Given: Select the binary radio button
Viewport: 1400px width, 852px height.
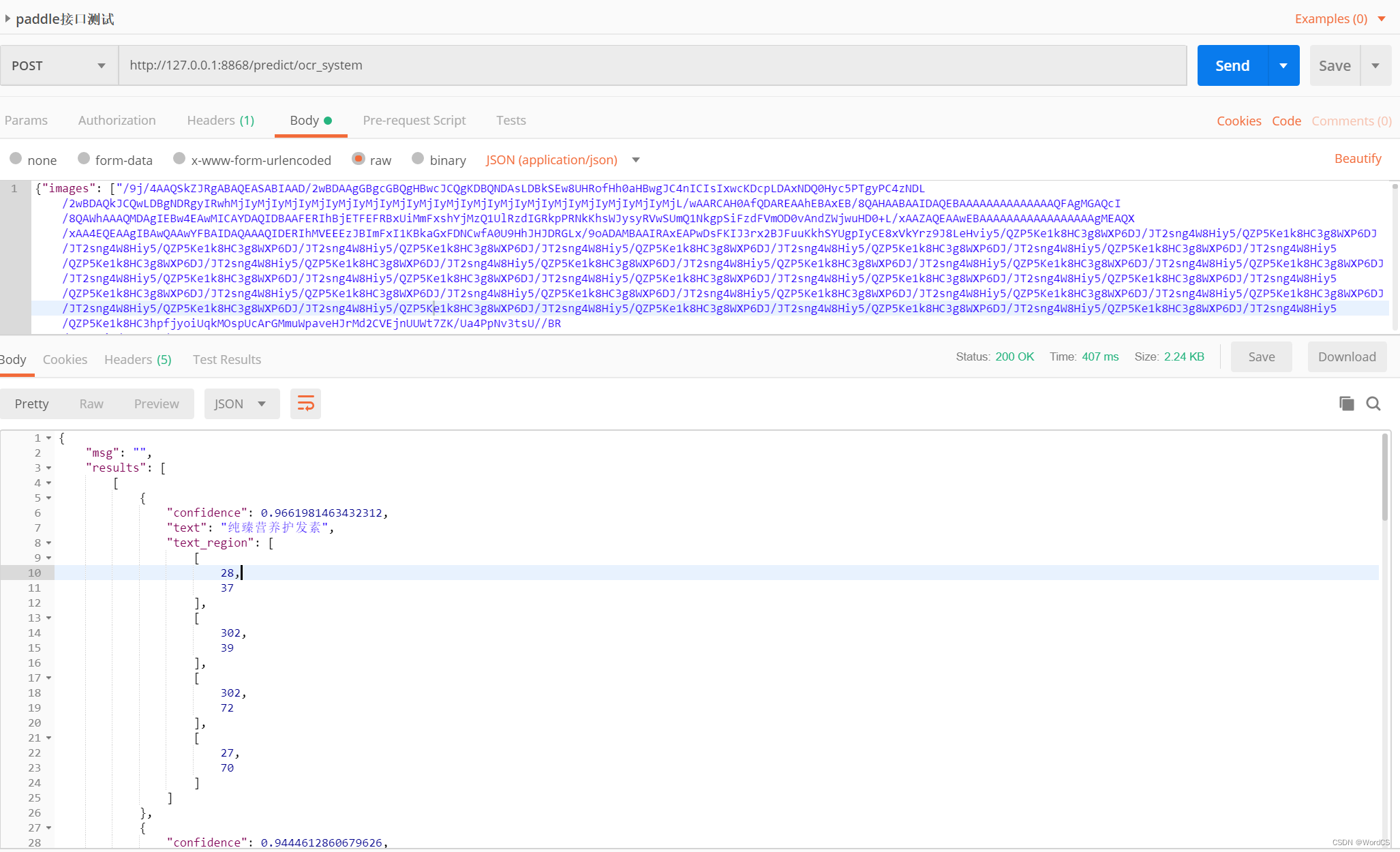Looking at the screenshot, I should coord(416,159).
